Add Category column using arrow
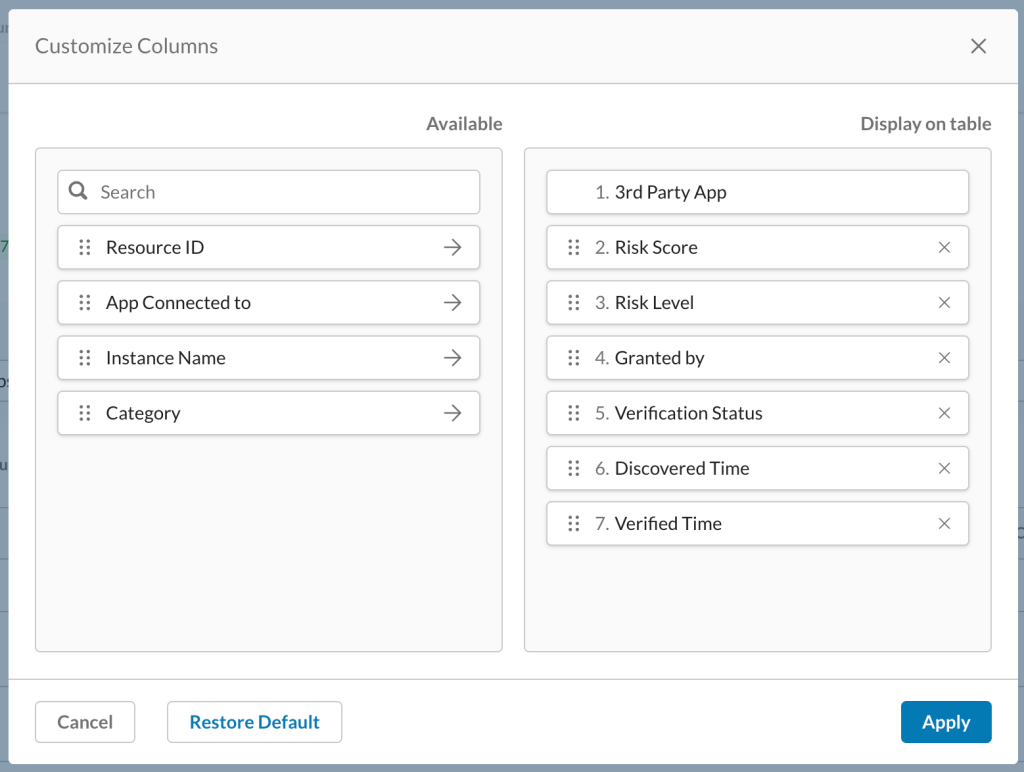The width and height of the screenshot is (1024, 772). click(452, 413)
